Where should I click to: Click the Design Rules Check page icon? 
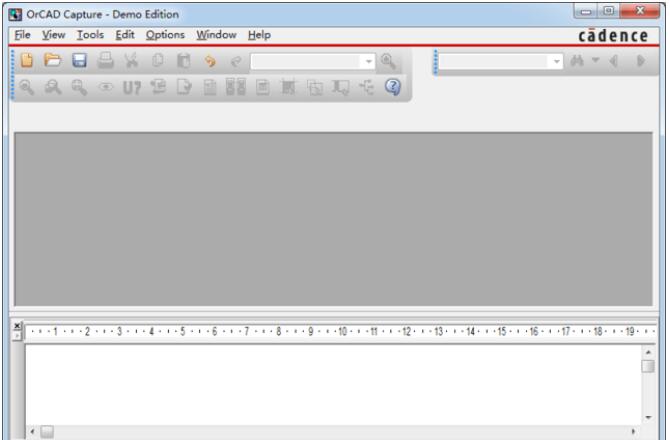(184, 87)
